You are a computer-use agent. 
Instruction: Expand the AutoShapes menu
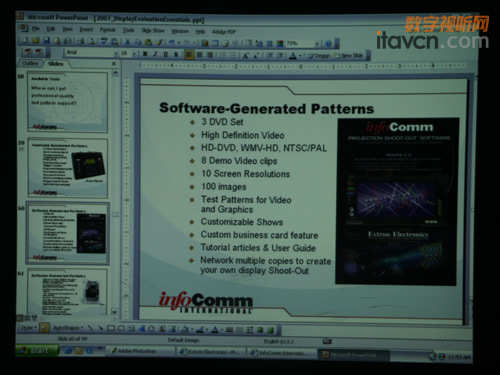68,328
